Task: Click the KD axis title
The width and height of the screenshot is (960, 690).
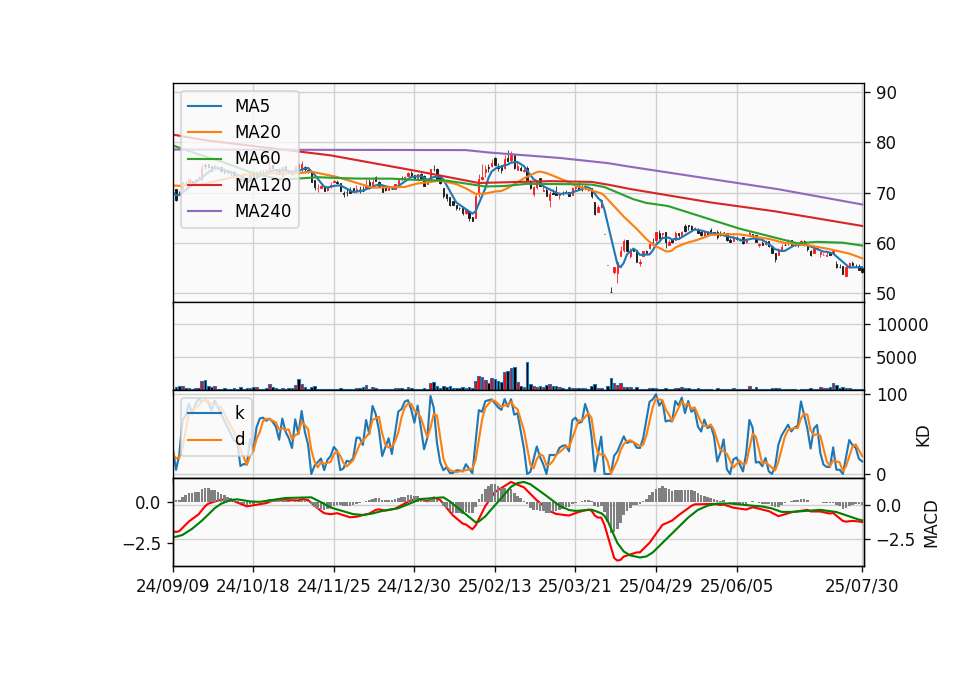Action: [923, 436]
